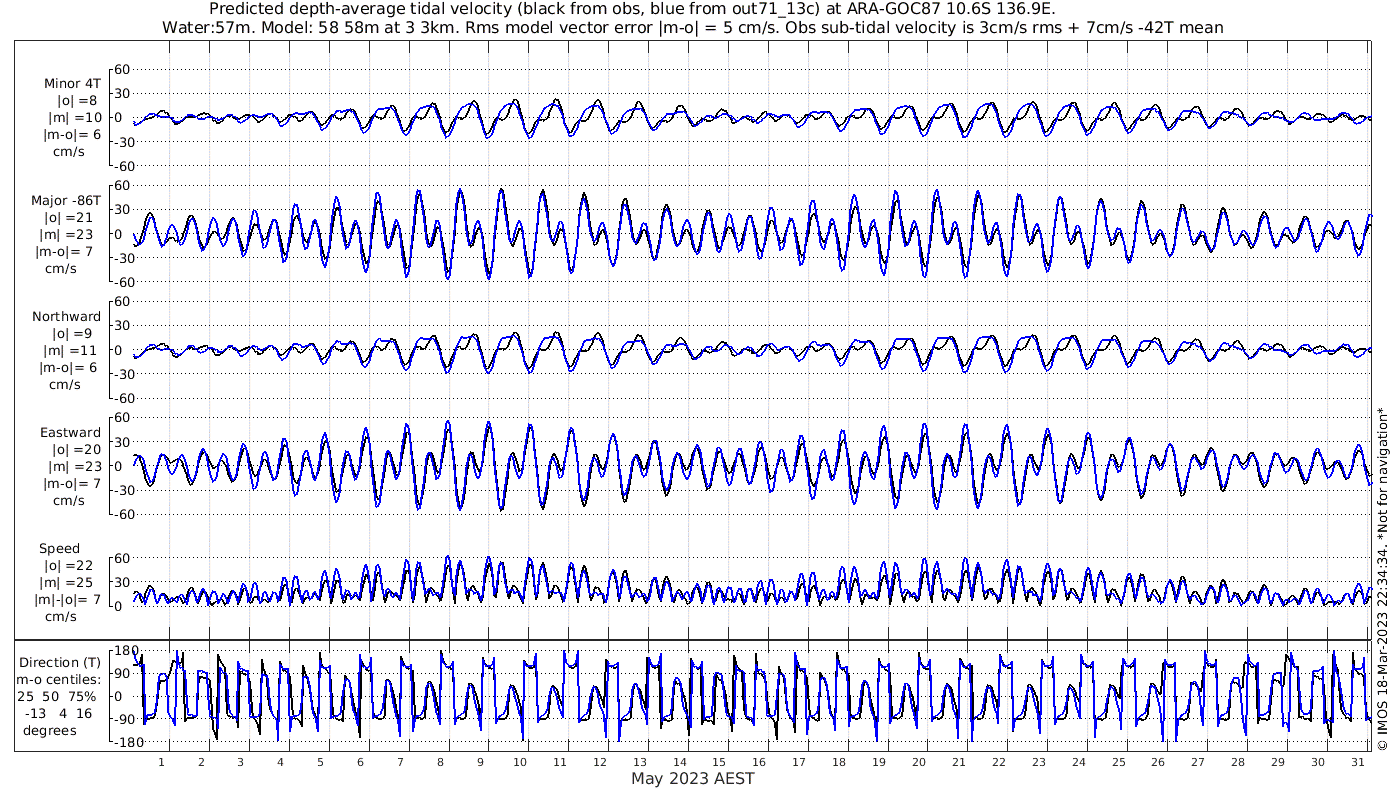This screenshot has height=800, width=1400.
Task: Select the "Northward" panel label
Action: 66,316
